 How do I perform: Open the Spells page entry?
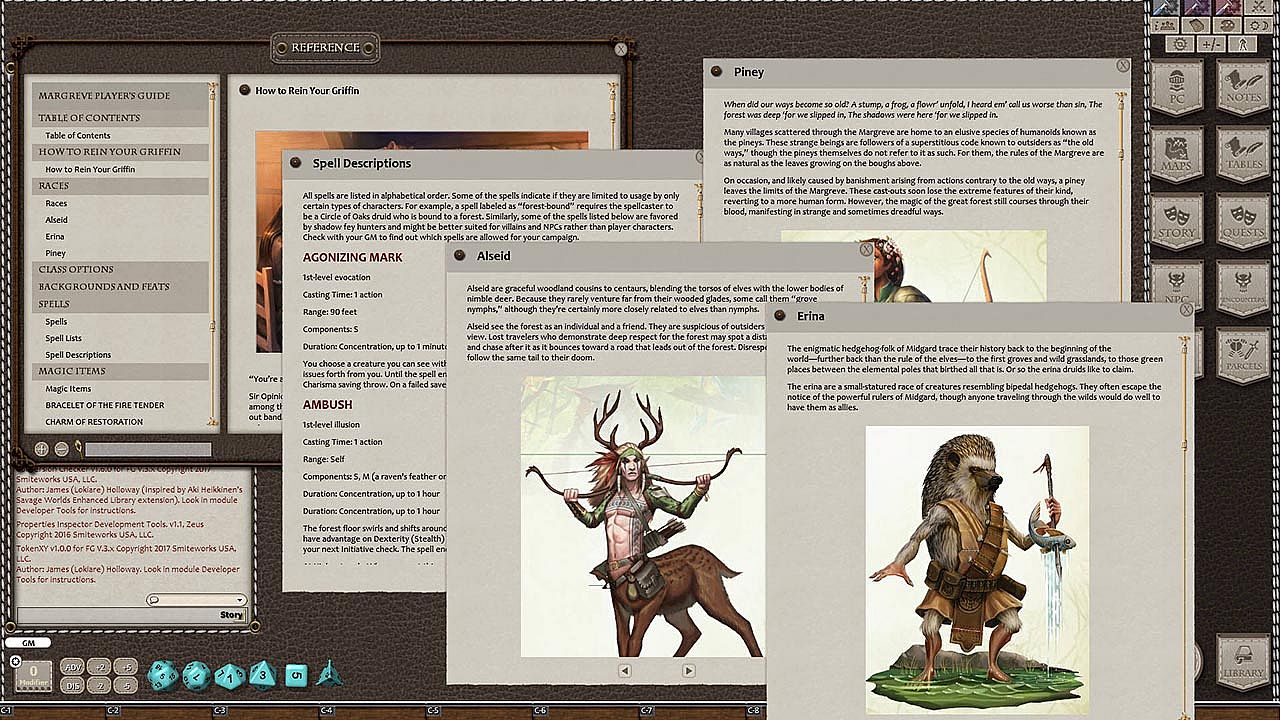click(x=56, y=321)
